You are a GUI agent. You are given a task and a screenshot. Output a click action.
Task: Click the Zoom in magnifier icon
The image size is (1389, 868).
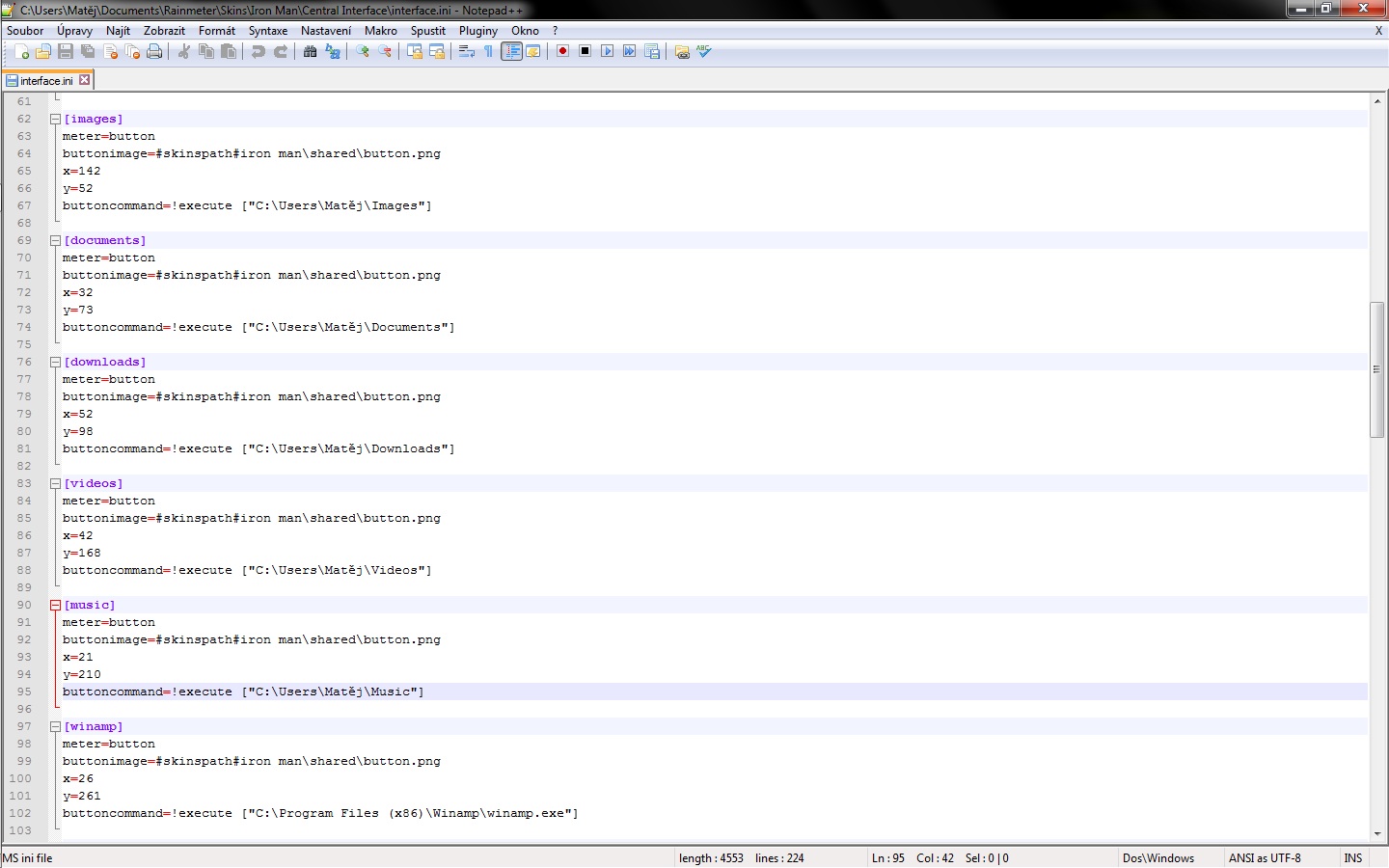tap(364, 52)
